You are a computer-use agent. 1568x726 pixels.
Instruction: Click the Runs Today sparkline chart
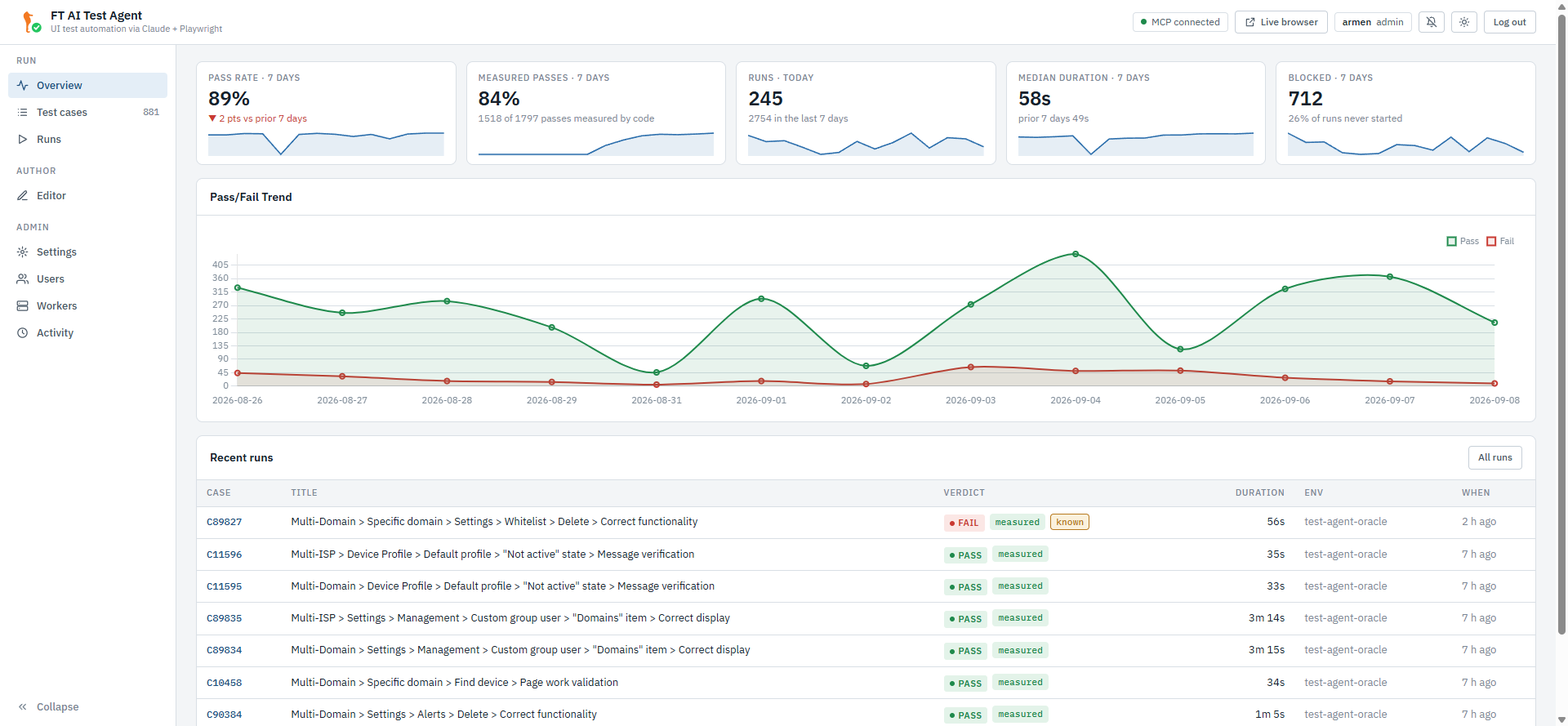click(866, 143)
